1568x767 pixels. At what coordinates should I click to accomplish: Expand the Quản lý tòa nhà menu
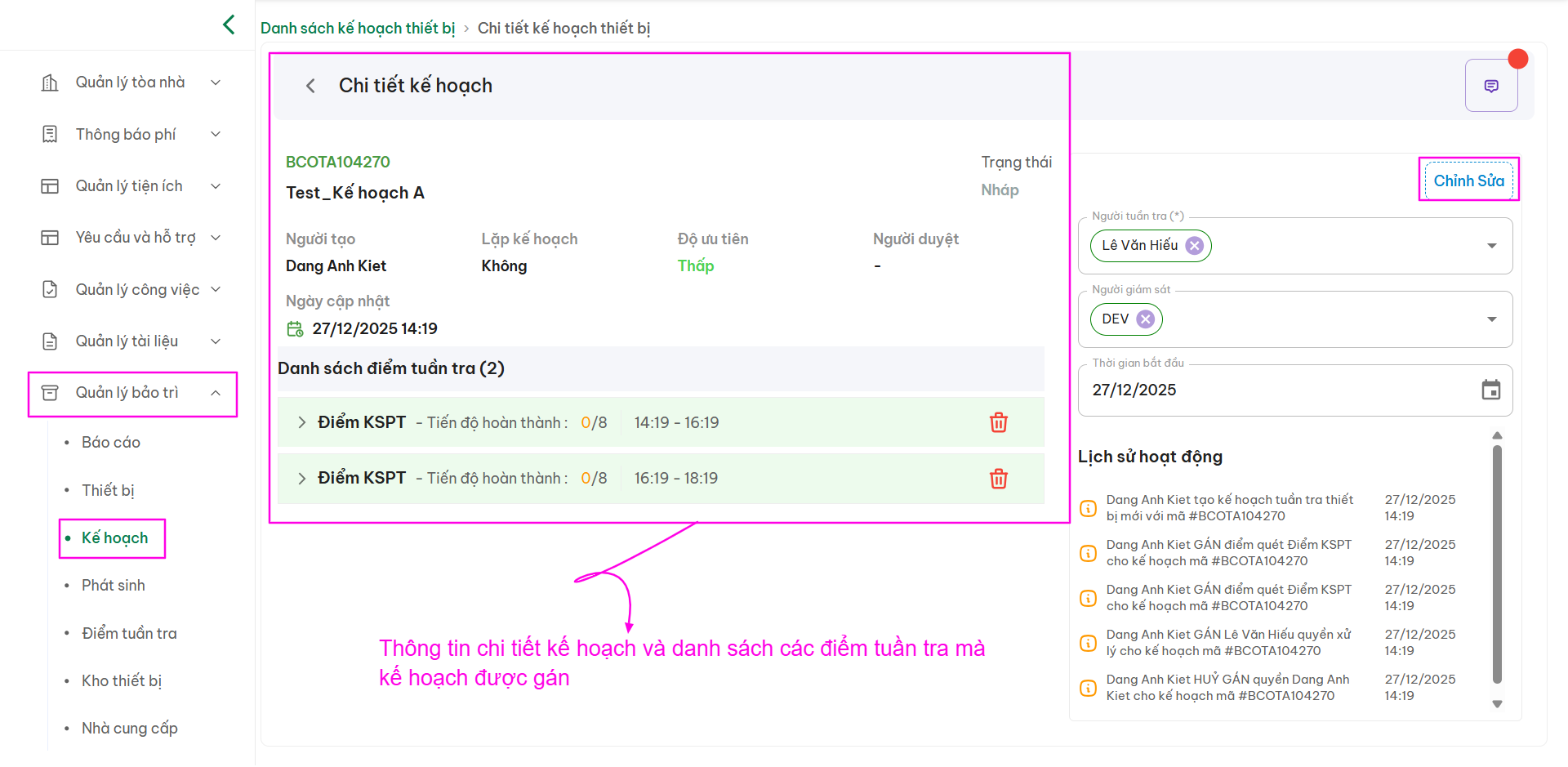[x=216, y=82]
